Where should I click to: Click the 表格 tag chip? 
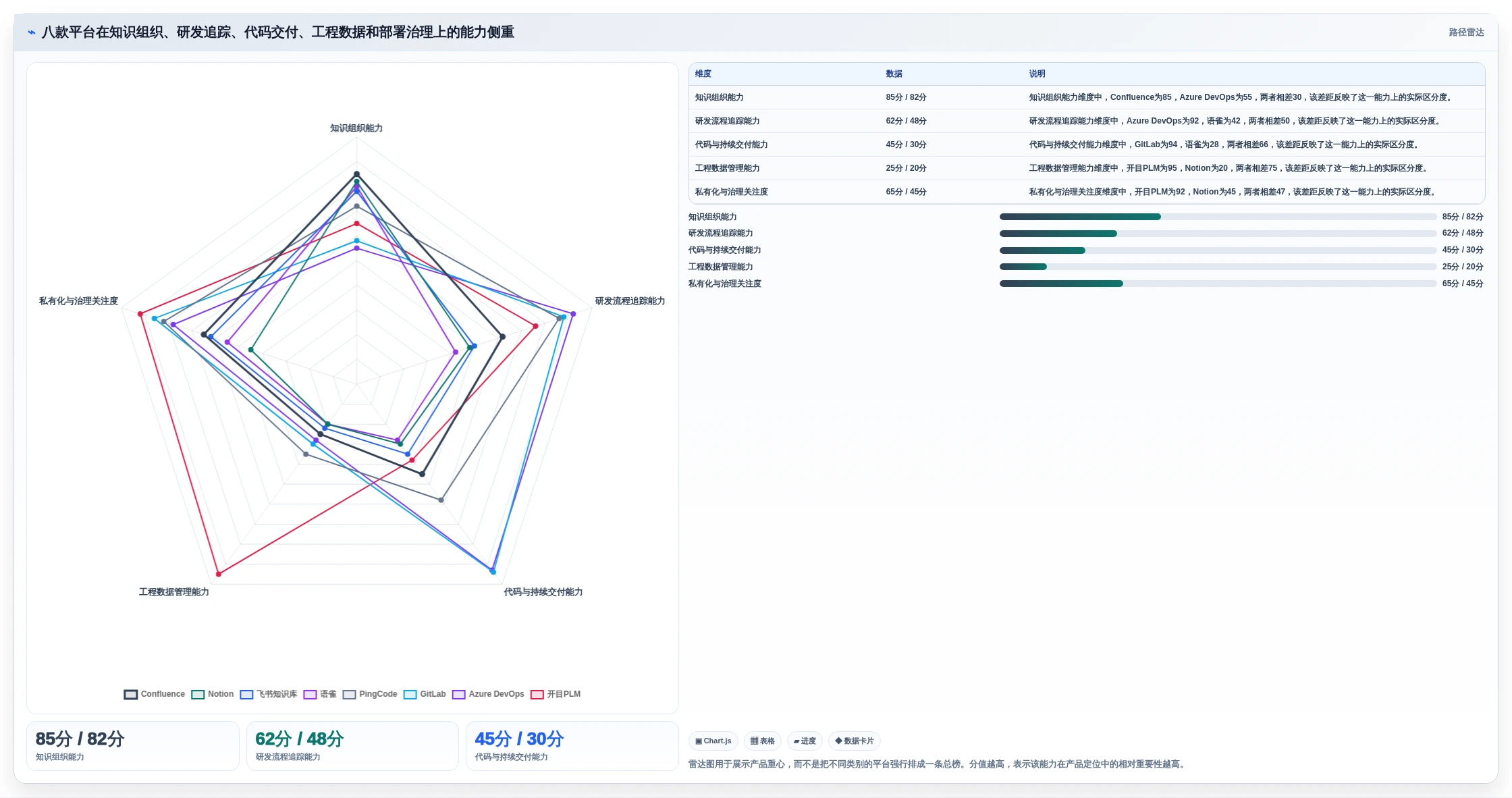tap(763, 741)
